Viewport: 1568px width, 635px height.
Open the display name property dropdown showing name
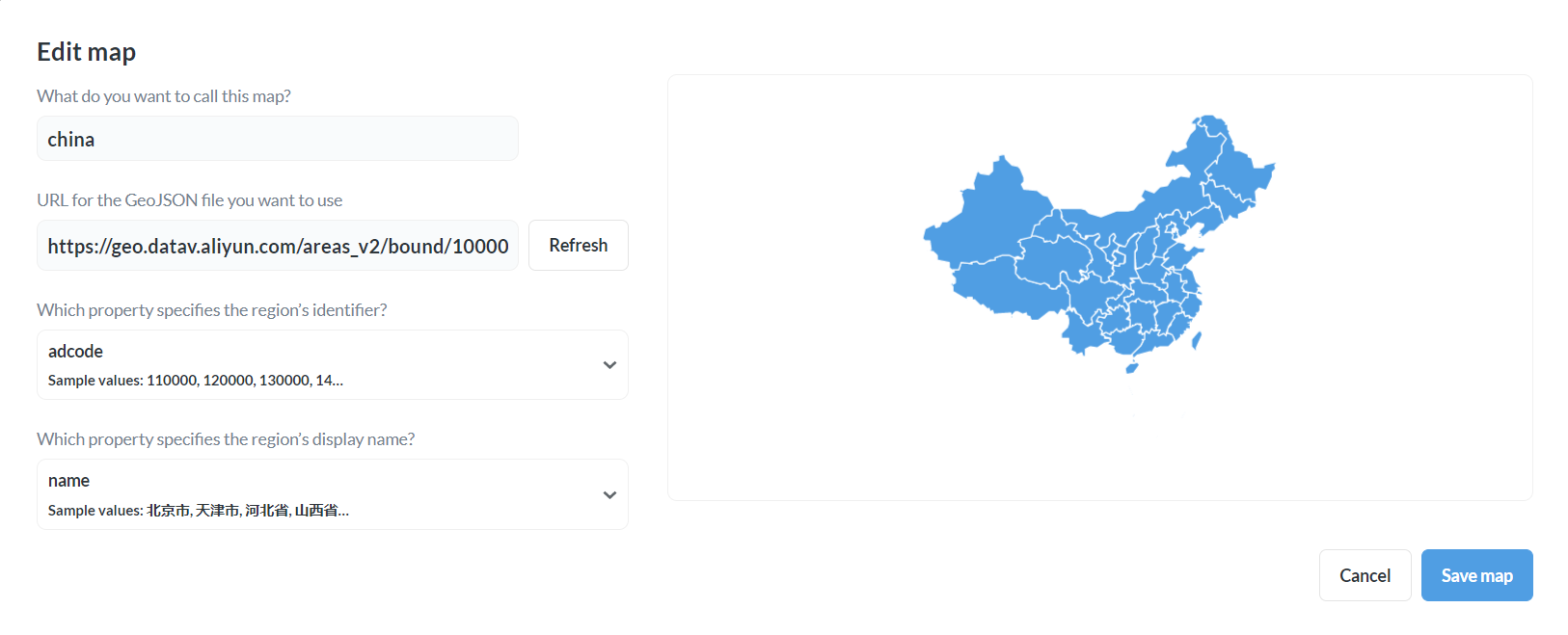[x=333, y=494]
